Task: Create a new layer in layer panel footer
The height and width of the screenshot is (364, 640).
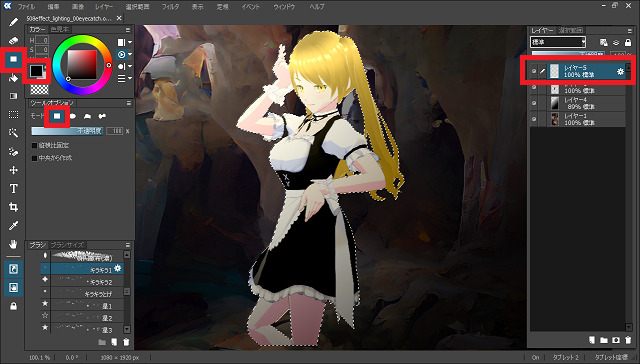Action: [591, 340]
